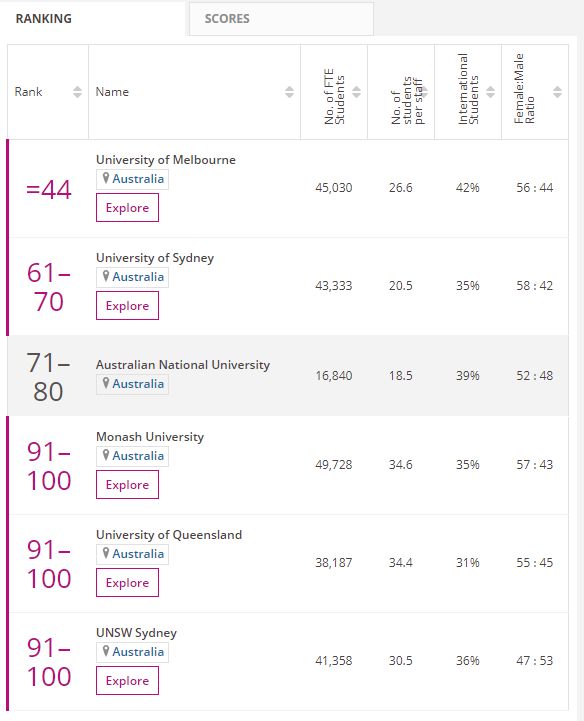The image size is (584, 721).
Task: Sort by International Students arrows
Action: pyautogui.click(x=491, y=92)
